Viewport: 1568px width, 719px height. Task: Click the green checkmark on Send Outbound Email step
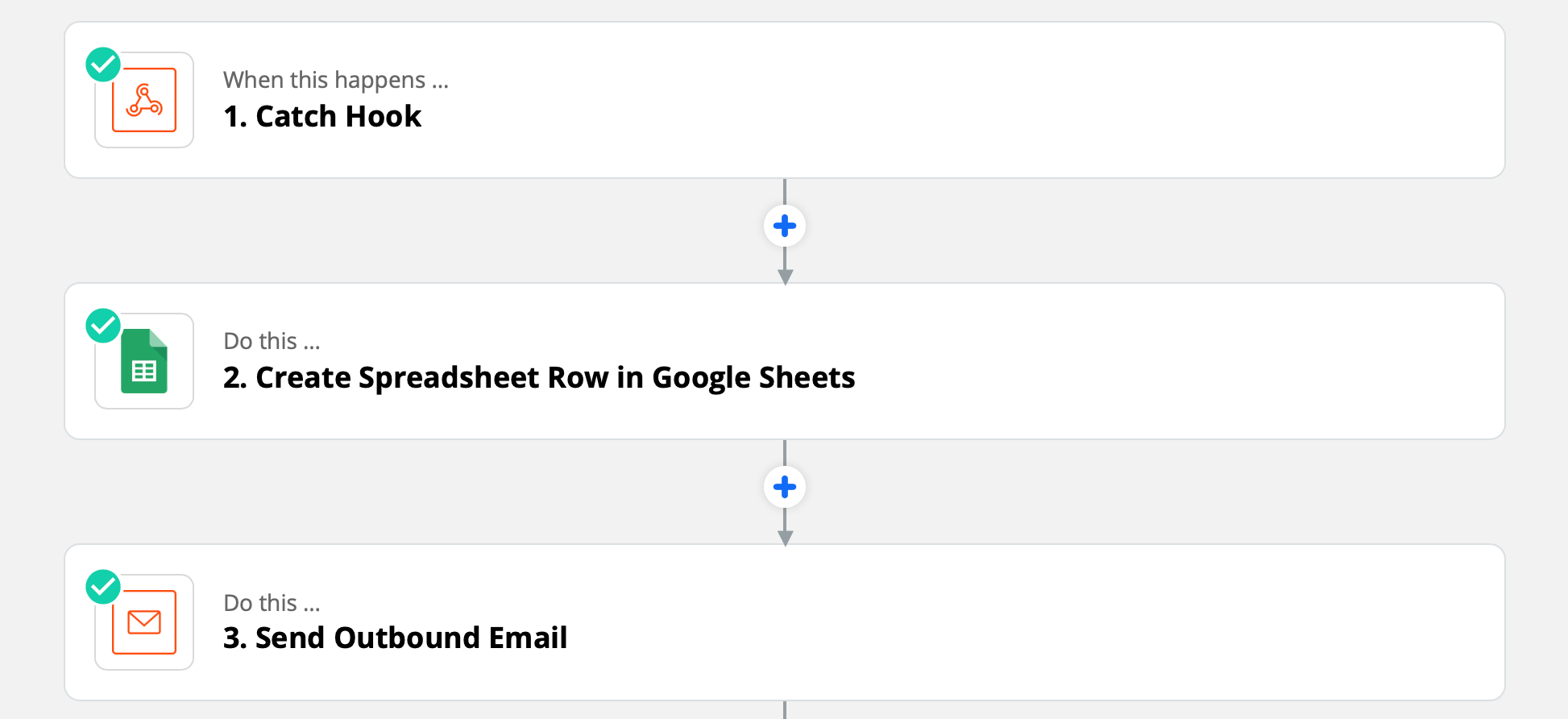(x=103, y=587)
